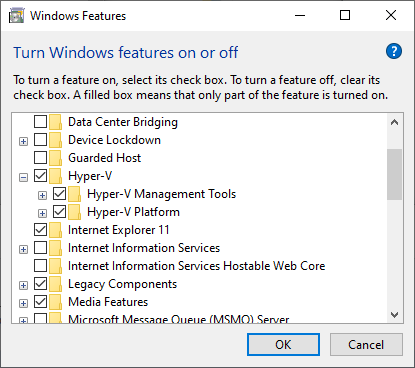Turn off Internet Explorer 11 checkbox

[x=40, y=230]
